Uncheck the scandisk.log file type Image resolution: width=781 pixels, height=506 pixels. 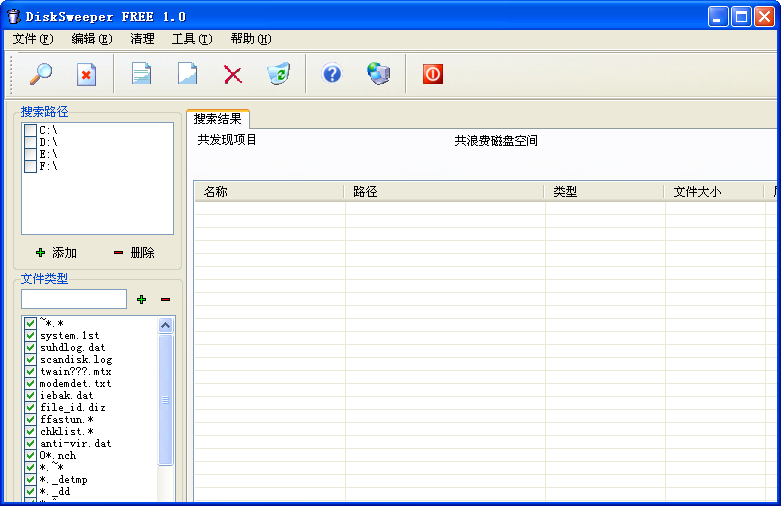30,359
